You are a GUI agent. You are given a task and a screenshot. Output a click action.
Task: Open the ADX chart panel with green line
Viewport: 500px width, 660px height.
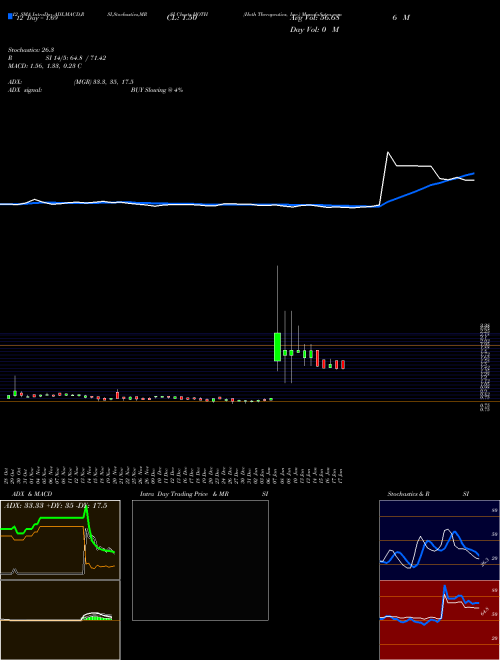(60, 540)
